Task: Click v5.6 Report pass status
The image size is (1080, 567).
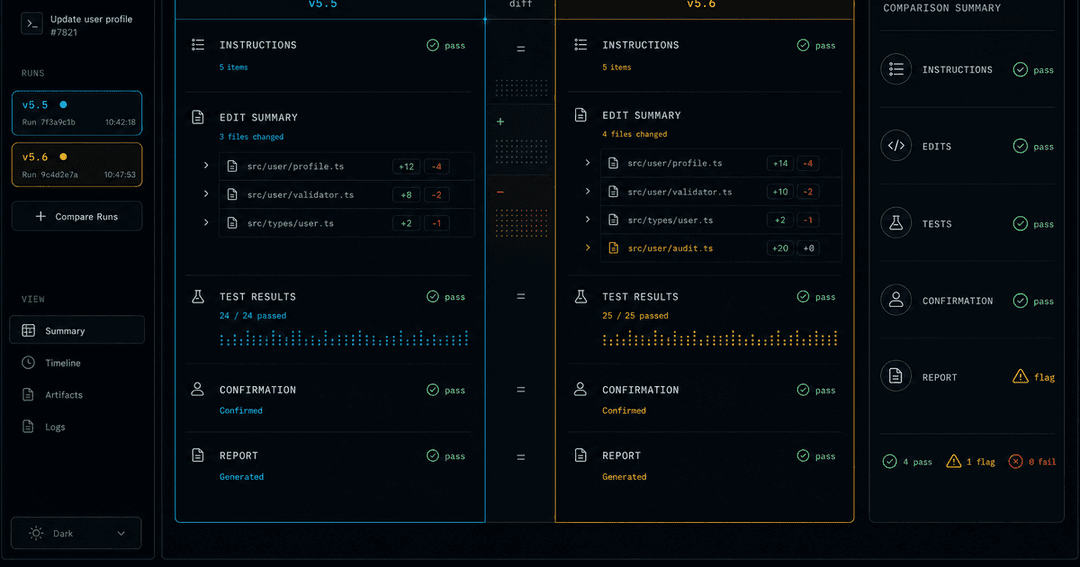Action: 816,455
